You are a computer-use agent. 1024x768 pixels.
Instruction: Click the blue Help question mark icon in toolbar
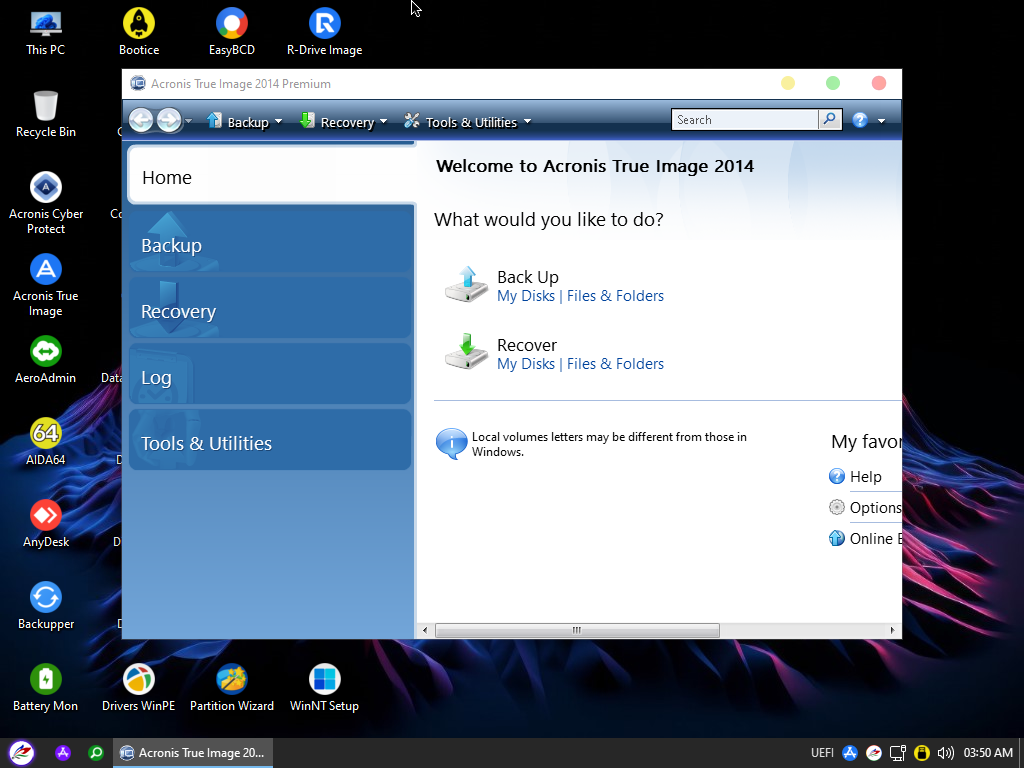coord(860,120)
